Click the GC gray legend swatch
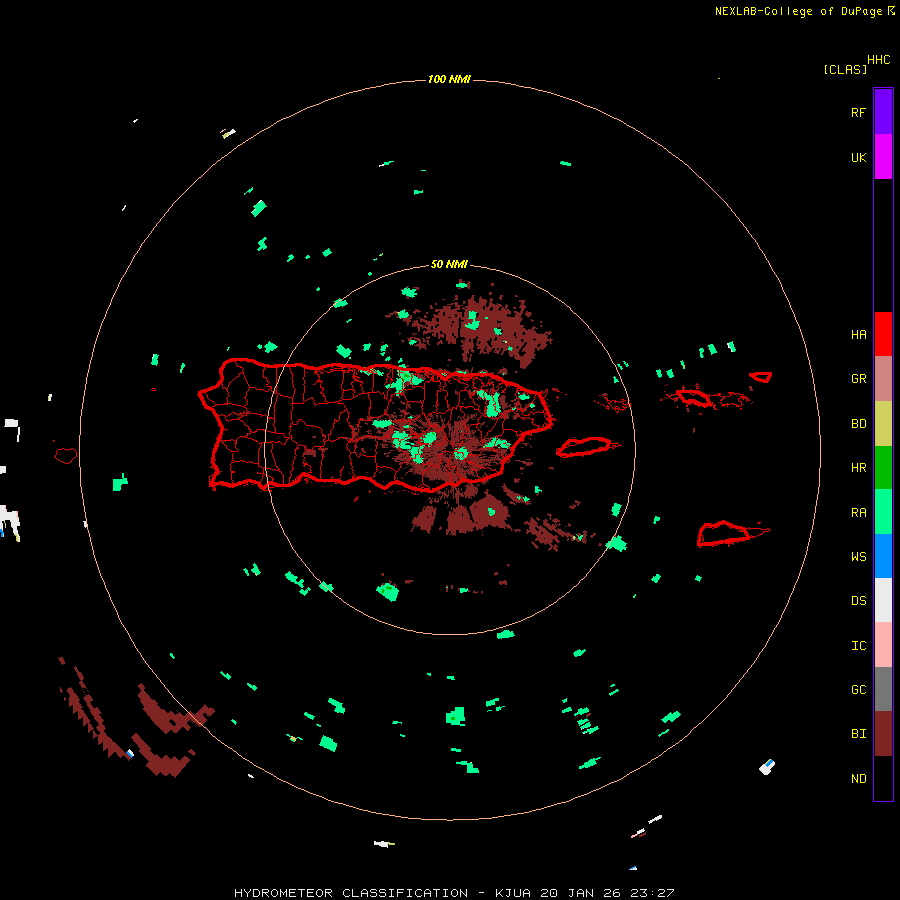 pos(883,689)
